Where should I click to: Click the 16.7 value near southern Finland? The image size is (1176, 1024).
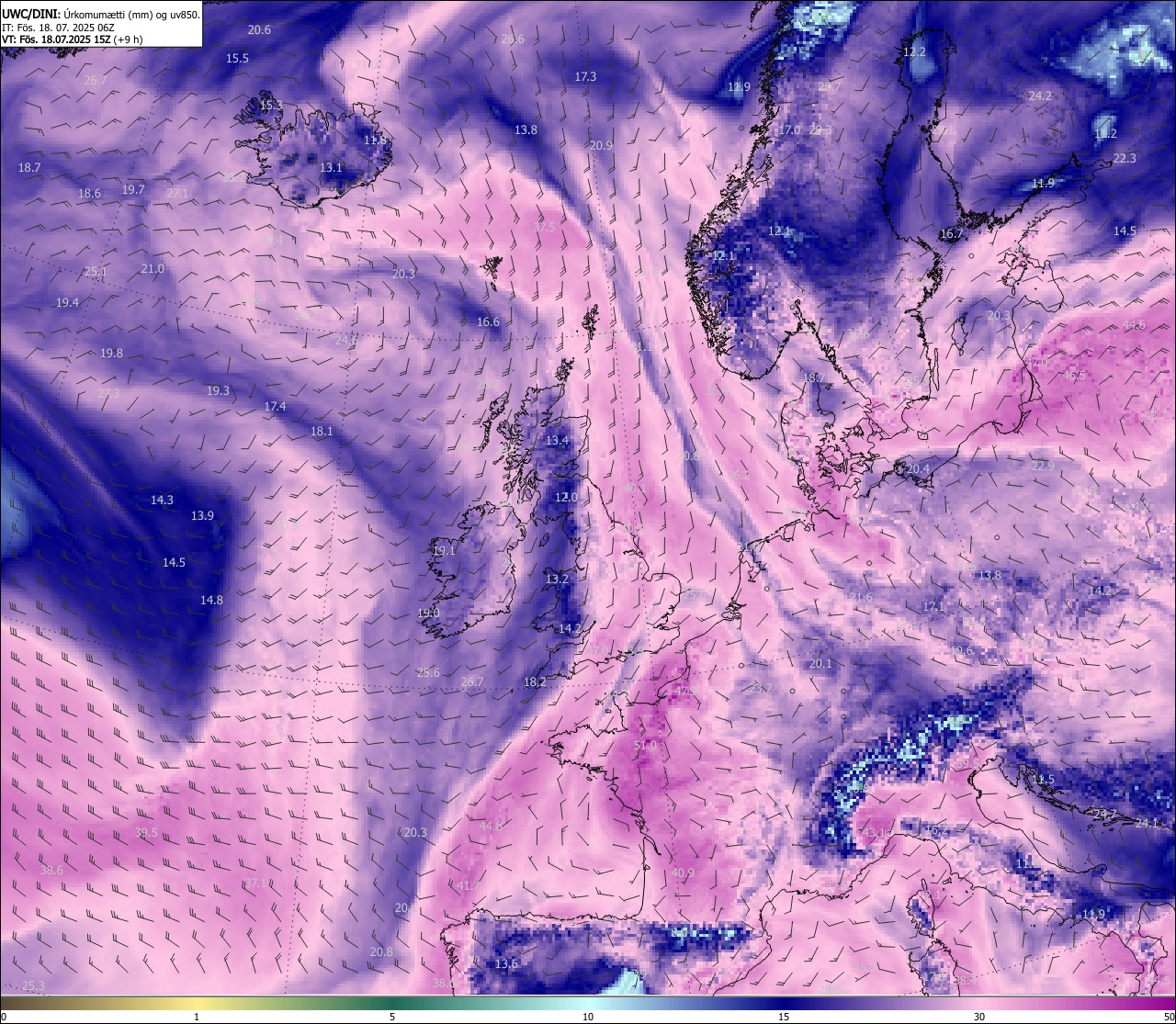click(x=951, y=233)
